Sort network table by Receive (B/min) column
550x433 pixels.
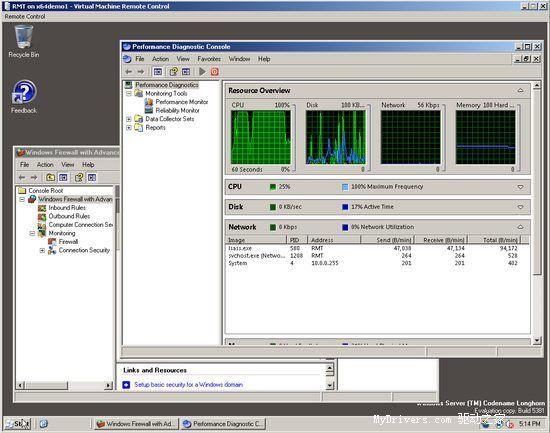coord(441,240)
